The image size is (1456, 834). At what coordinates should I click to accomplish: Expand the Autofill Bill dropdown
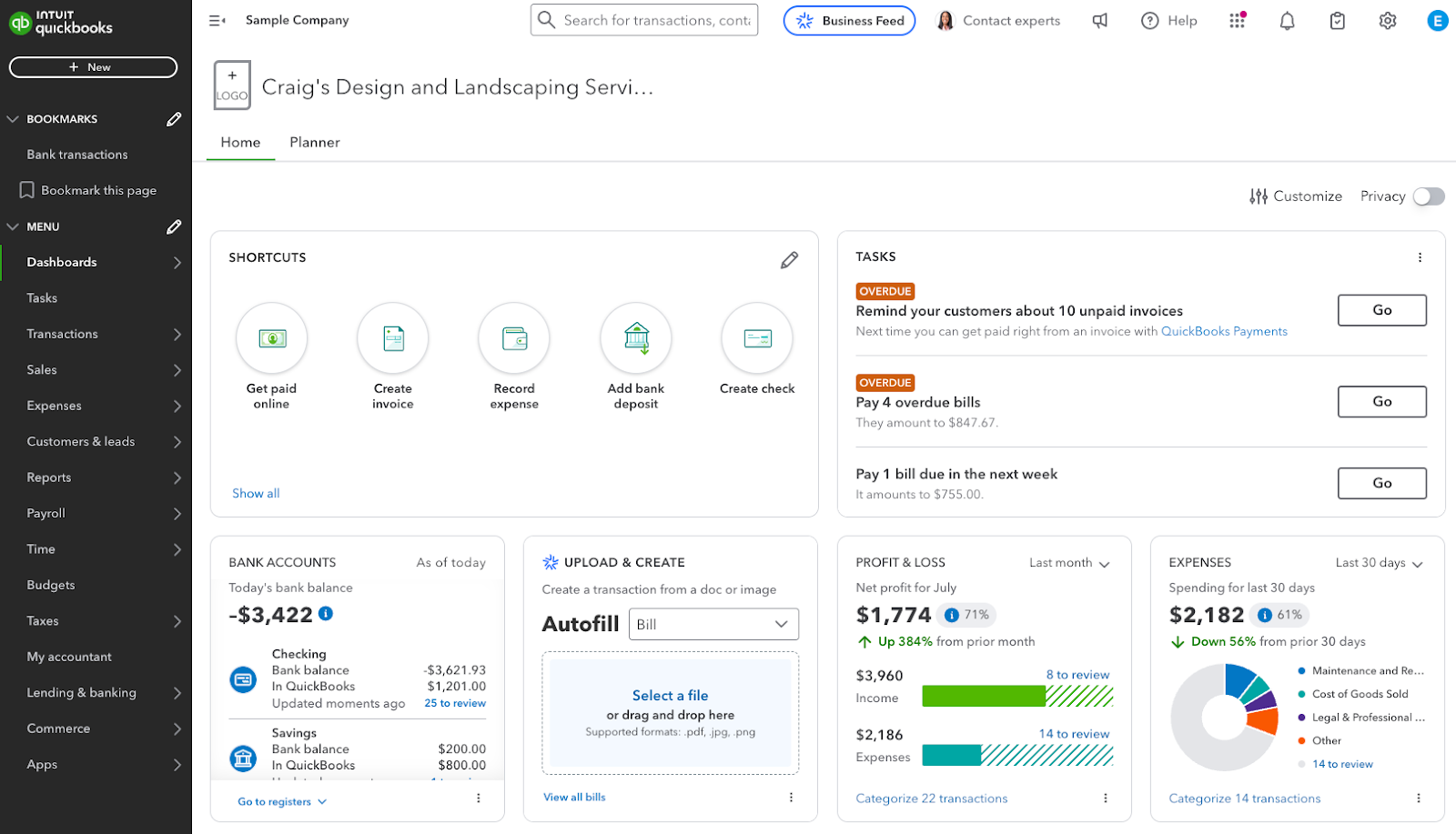tap(713, 624)
